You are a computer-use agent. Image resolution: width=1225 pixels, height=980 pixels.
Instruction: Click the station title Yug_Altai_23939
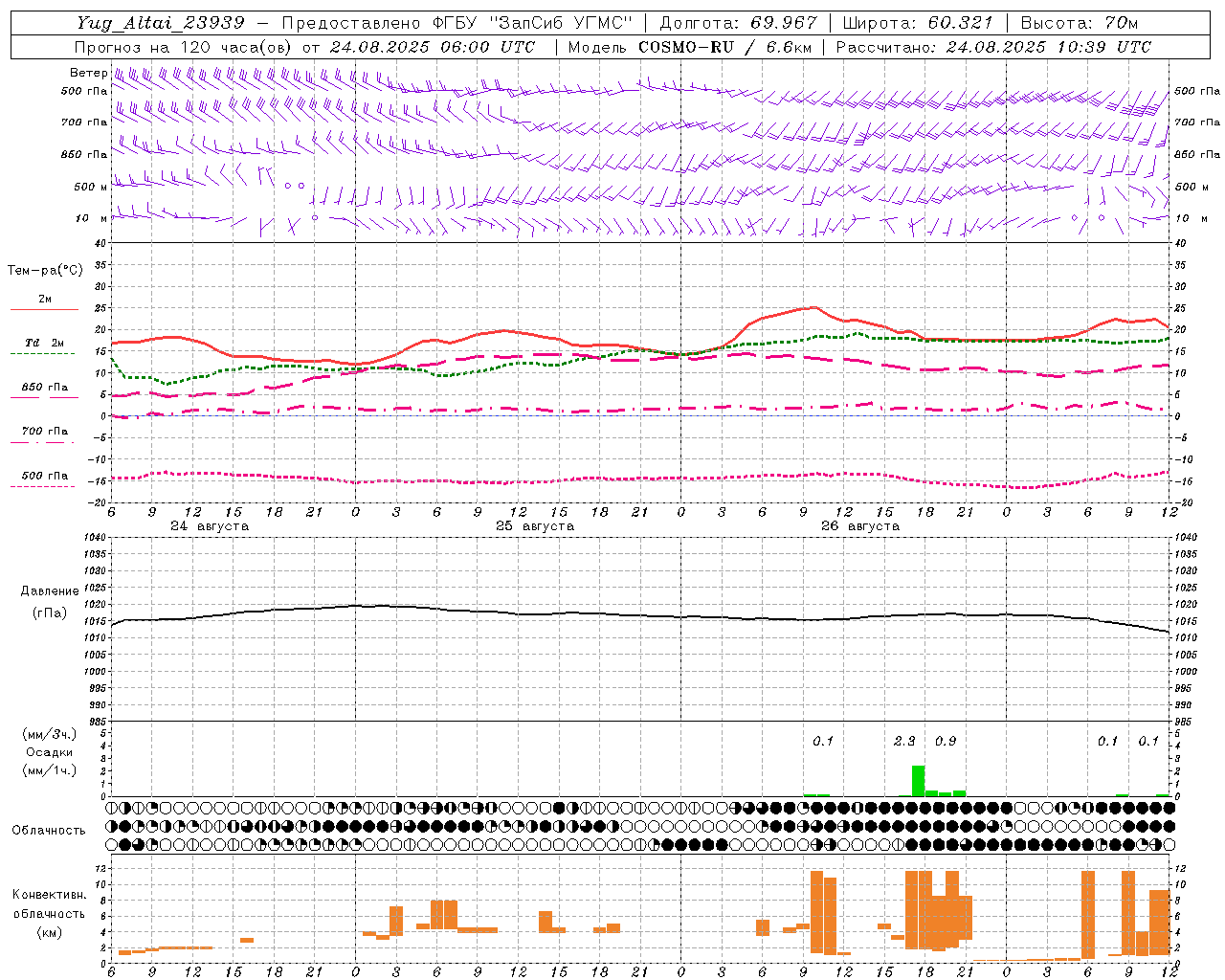[161, 23]
